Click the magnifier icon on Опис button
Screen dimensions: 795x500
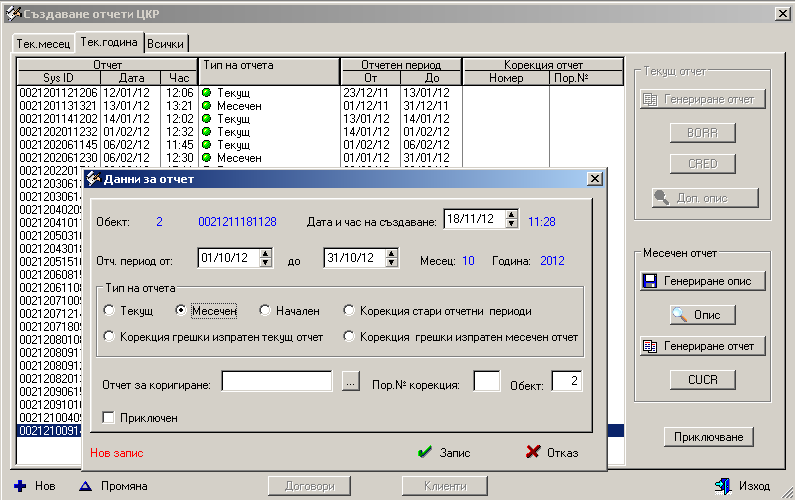pyautogui.click(x=679, y=315)
